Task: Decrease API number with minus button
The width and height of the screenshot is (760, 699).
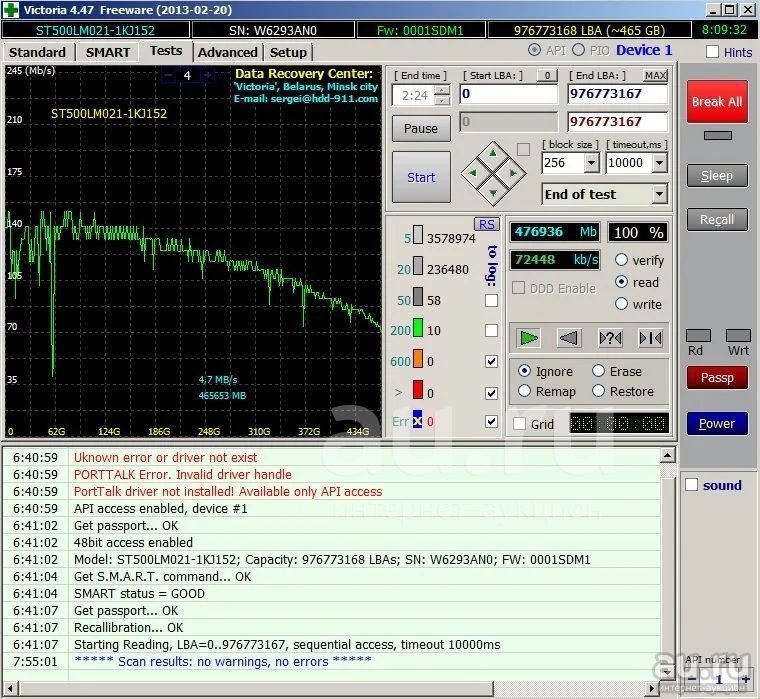Action: pos(693,680)
